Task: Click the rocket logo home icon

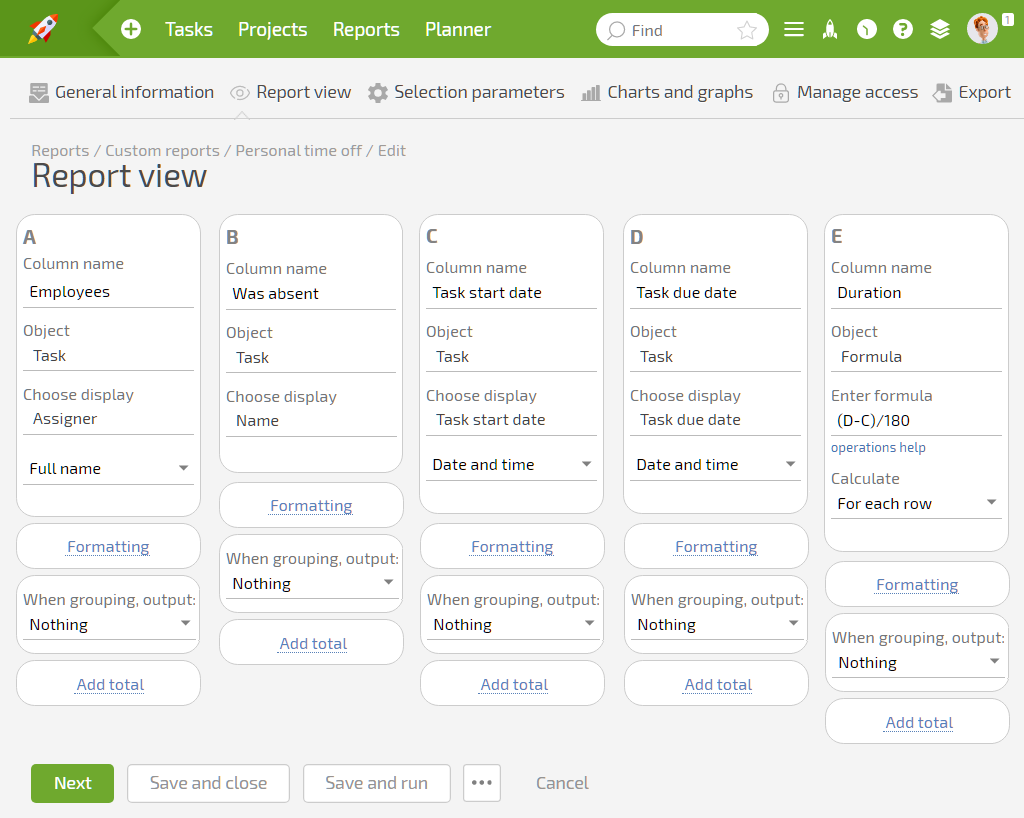Action: (43, 29)
